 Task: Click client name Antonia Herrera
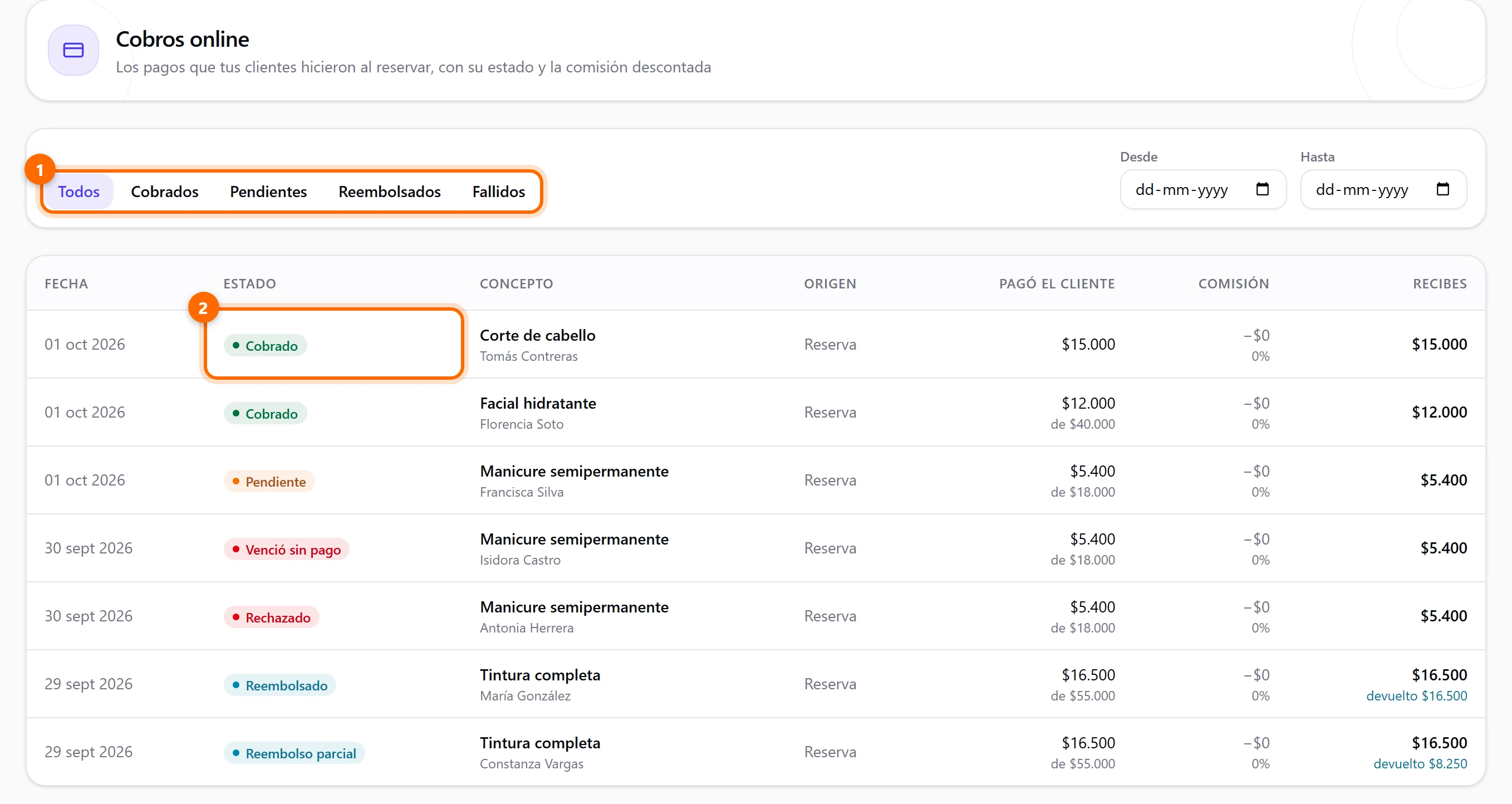tap(526, 628)
